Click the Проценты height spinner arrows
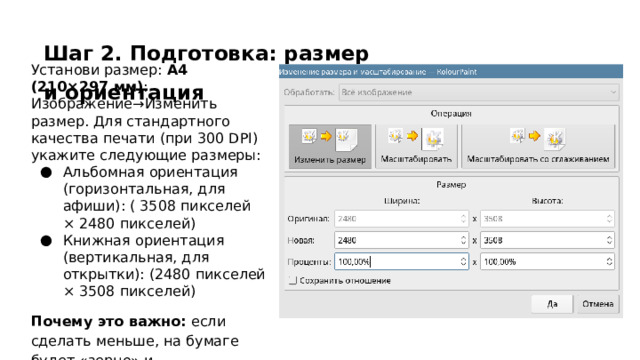The height and width of the screenshot is (360, 640). pos(609,262)
